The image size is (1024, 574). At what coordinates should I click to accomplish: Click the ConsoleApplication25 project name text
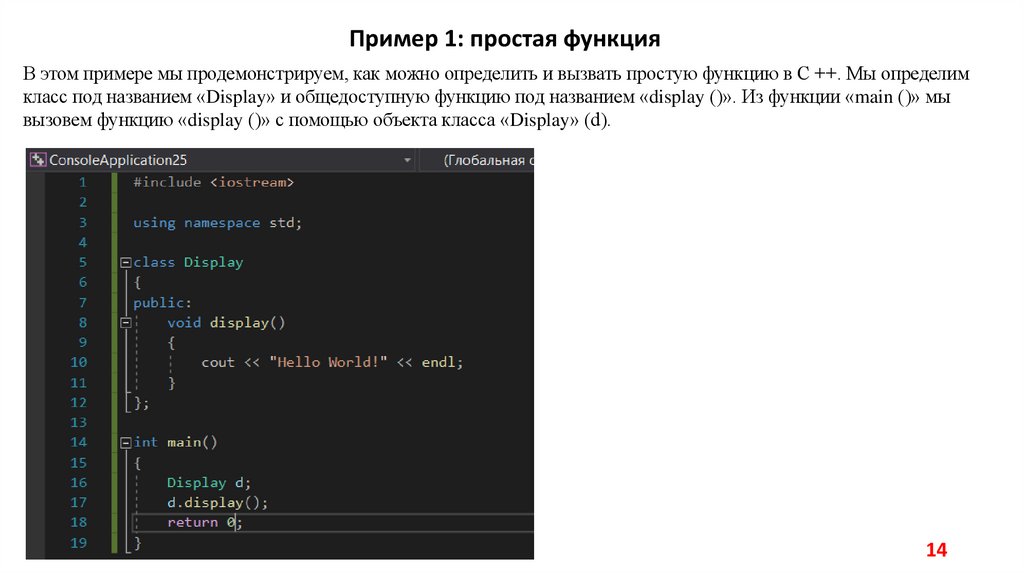[x=118, y=160]
